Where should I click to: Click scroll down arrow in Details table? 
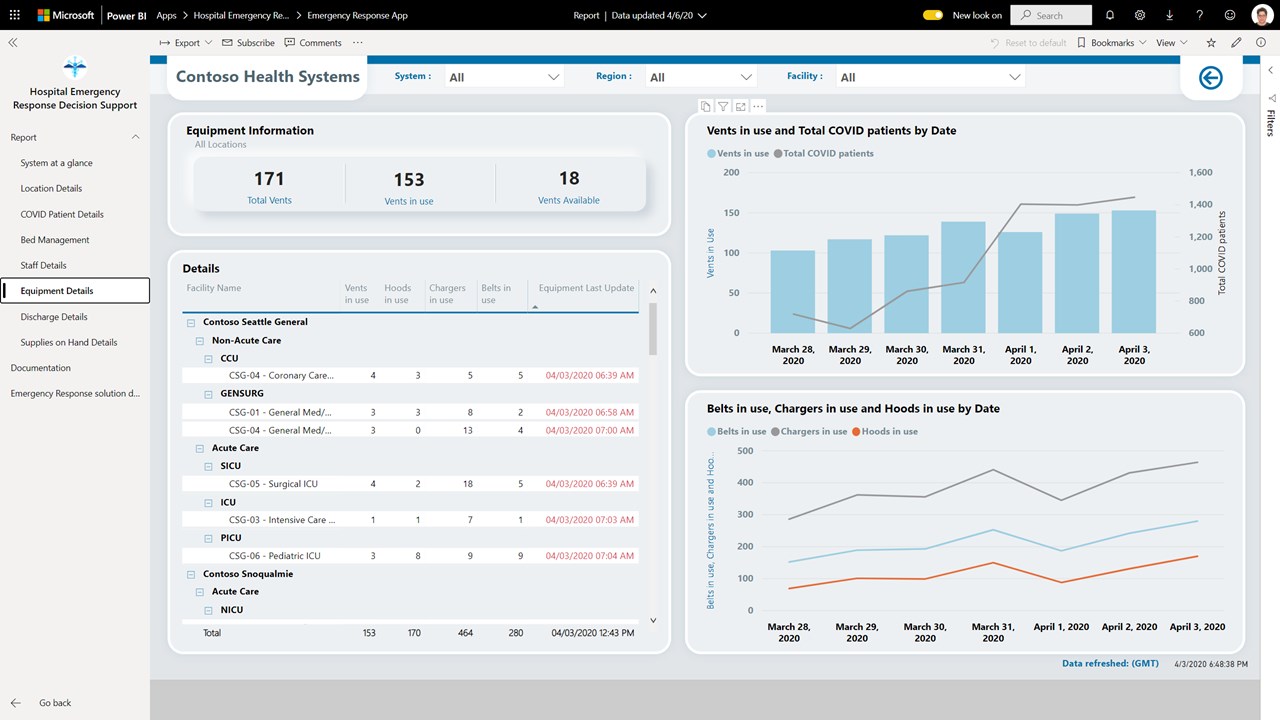[653, 620]
